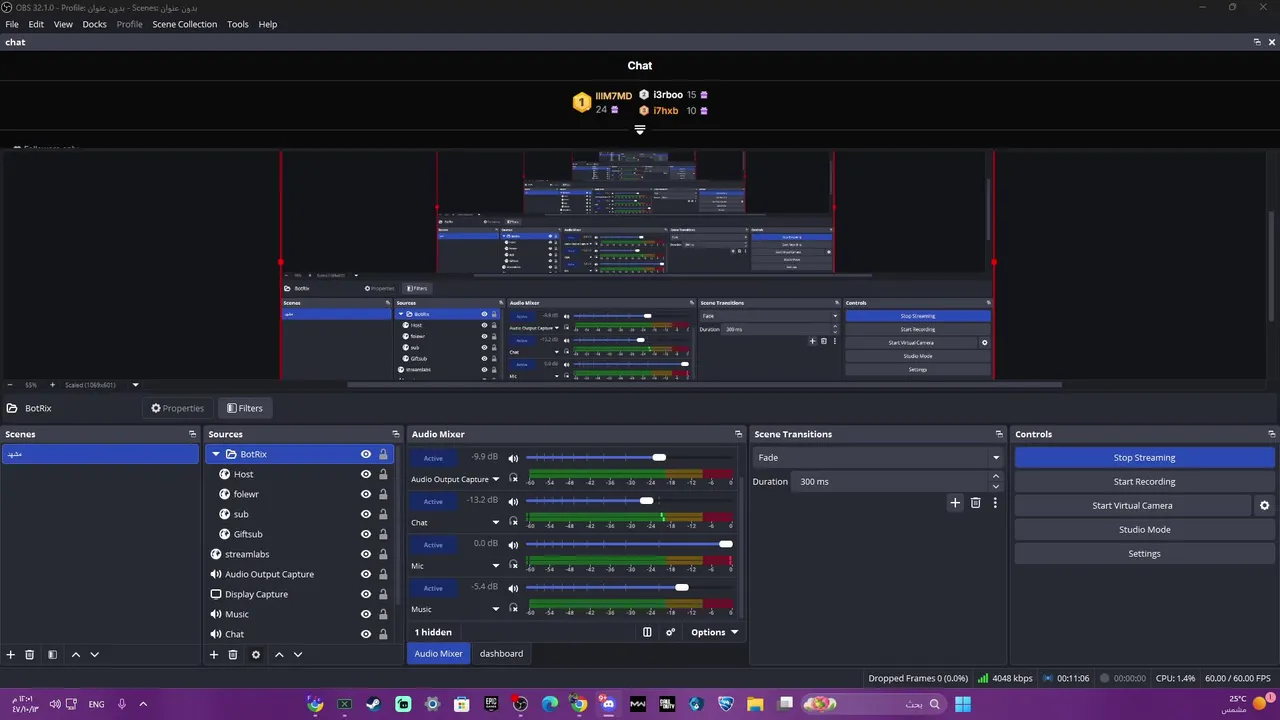Unlock the Giftsub source lock icon
Image resolution: width=1280 pixels, height=720 pixels.
[x=383, y=534]
